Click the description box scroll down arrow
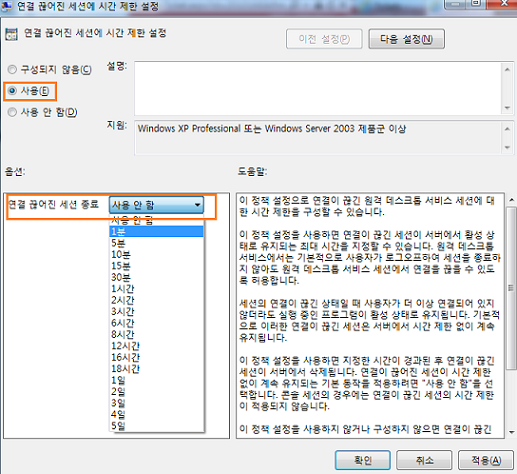 click(x=507, y=108)
